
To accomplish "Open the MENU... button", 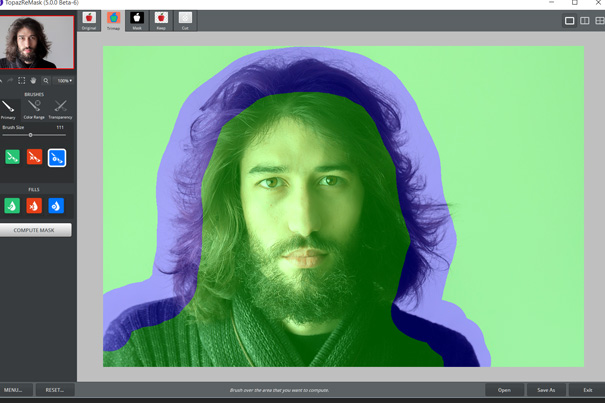I will pos(13,390).
